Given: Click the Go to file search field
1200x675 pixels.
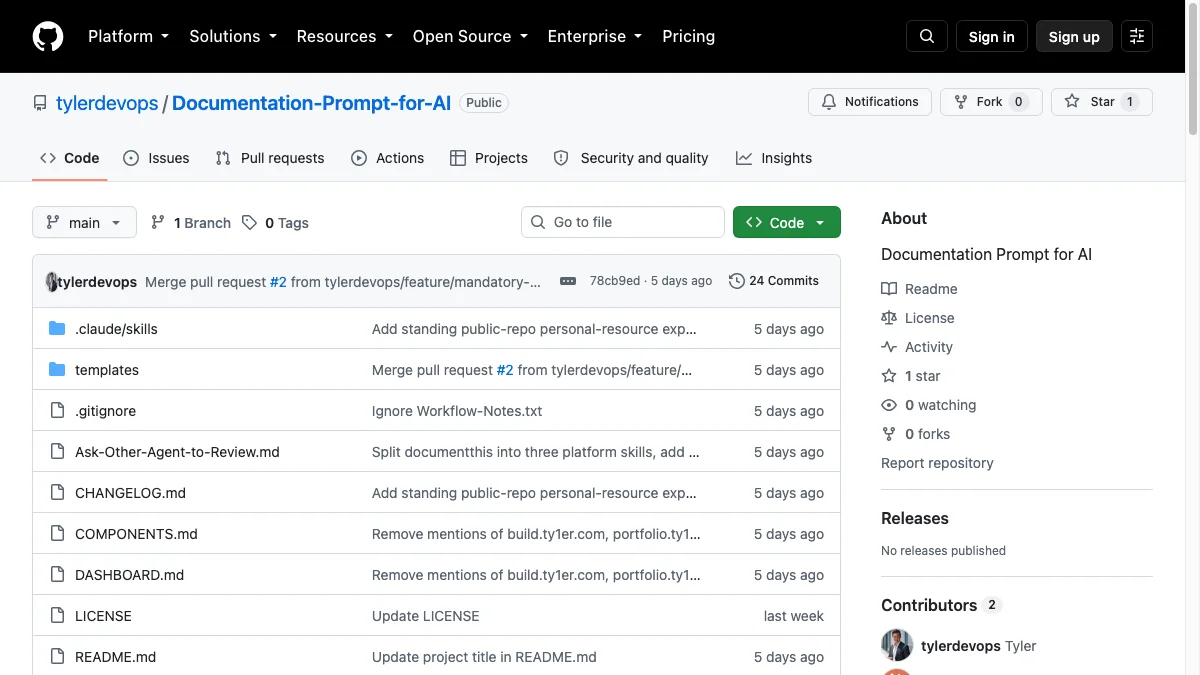Looking at the screenshot, I should tap(623, 222).
